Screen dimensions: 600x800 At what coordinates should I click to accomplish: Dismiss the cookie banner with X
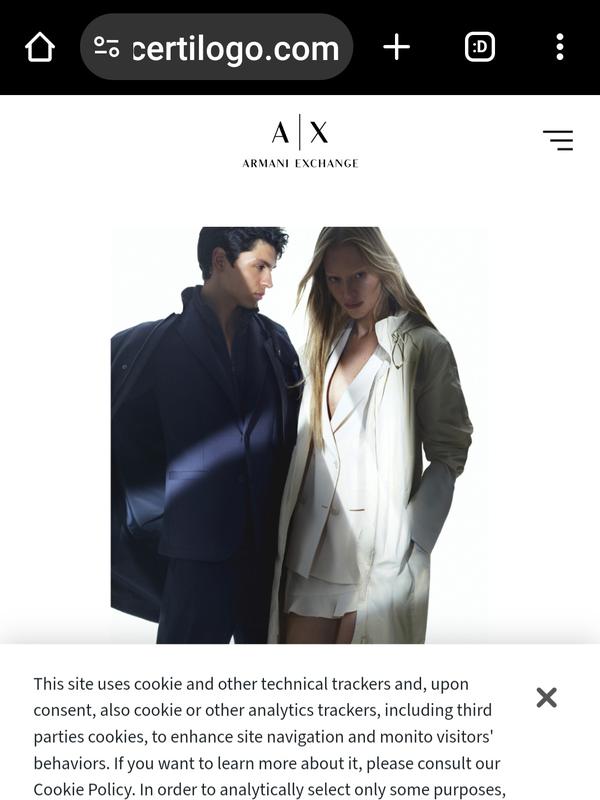[546, 697]
